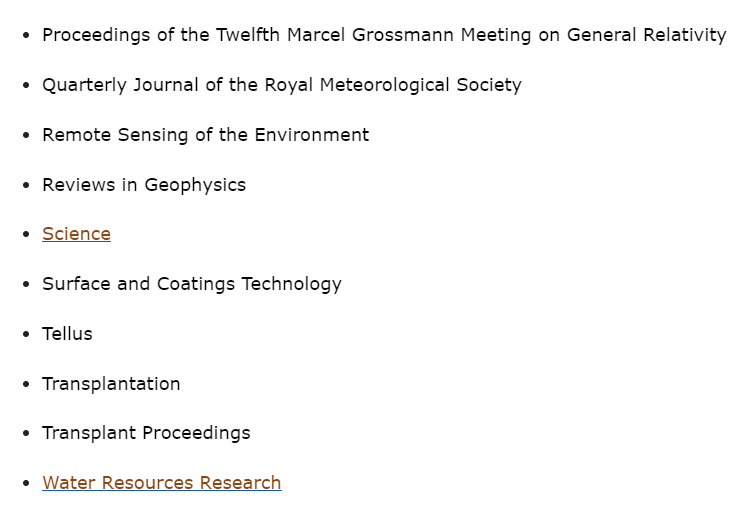Screen dimensions: 756x525
Task: Click the bullet beside Surface and Coatings Technology
Action: click(x=26, y=285)
